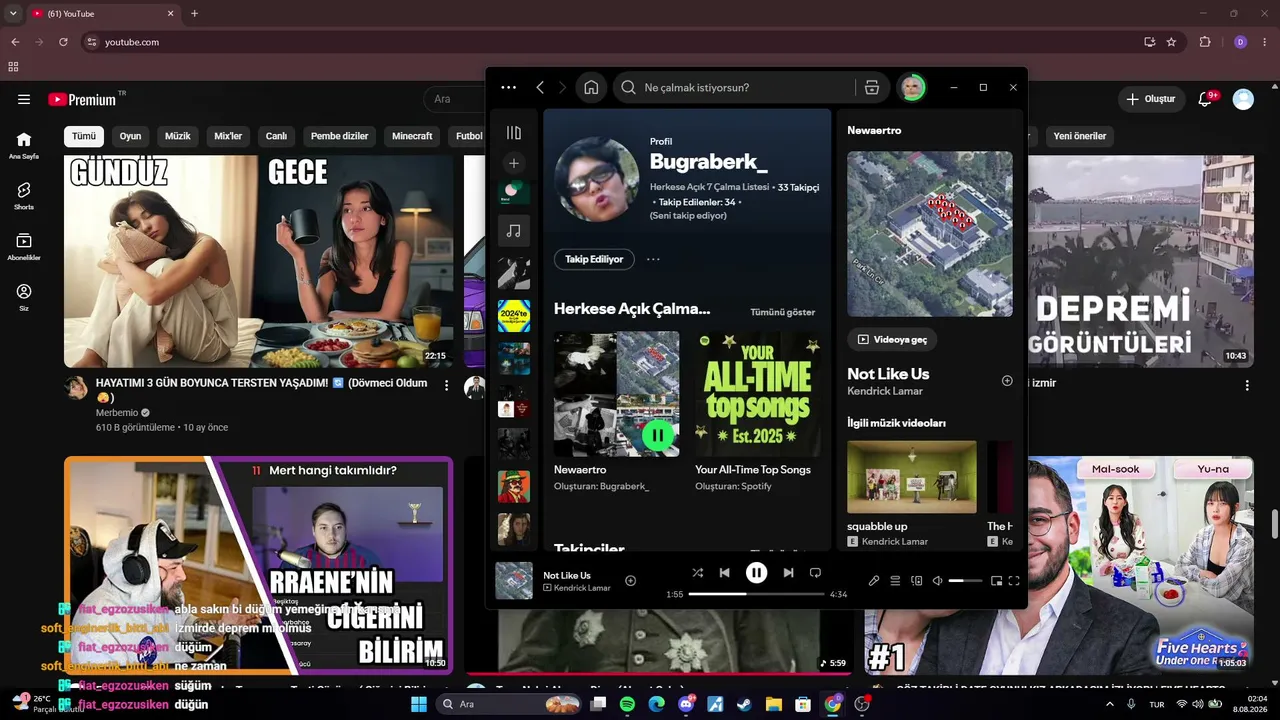
Task: Open the YouTube hamburger guide menu
Action: click(x=24, y=99)
